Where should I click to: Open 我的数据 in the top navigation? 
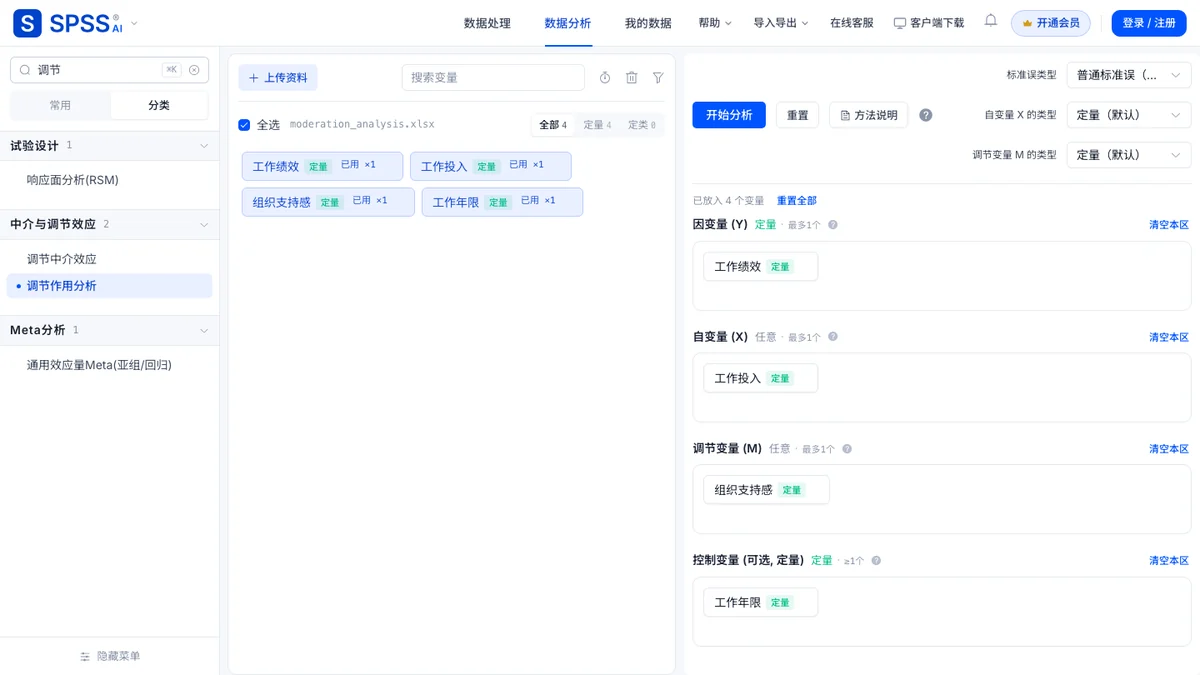click(648, 23)
